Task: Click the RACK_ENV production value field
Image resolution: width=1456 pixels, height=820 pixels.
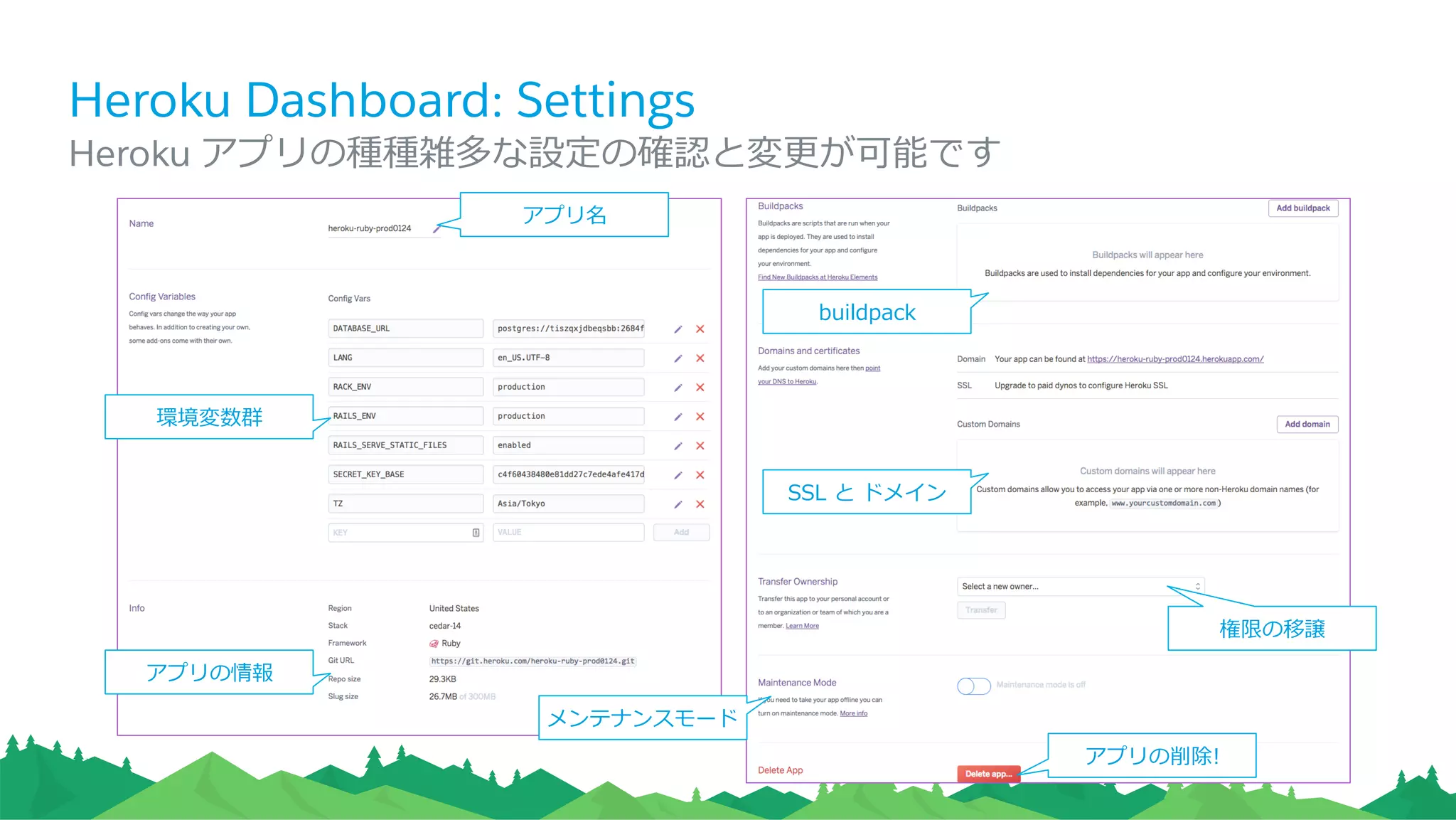Action: coord(569,387)
